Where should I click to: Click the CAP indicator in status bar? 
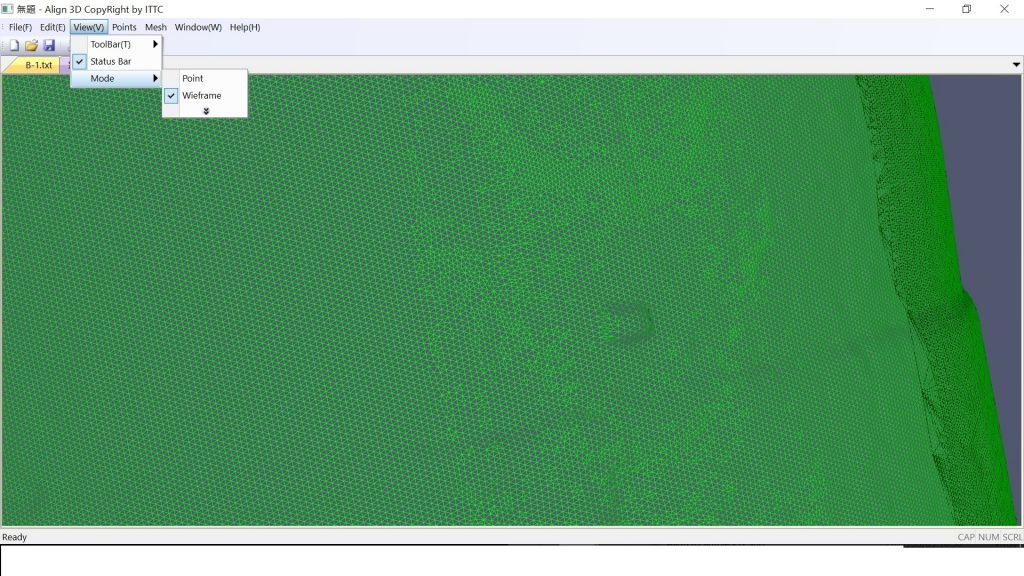coord(966,537)
